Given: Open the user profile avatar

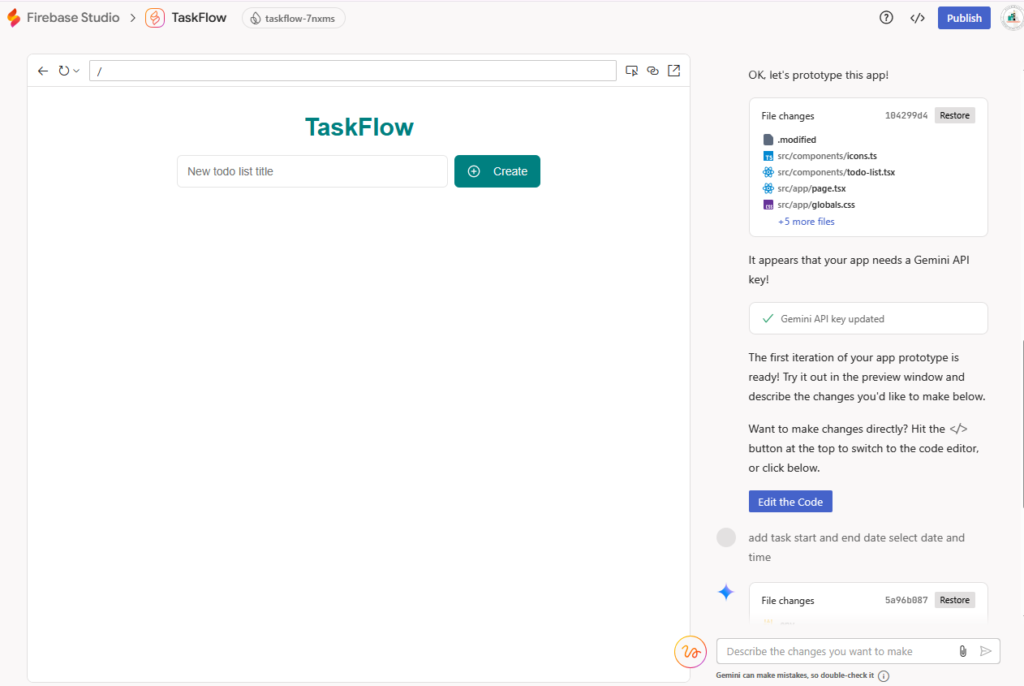Looking at the screenshot, I should point(1013,18).
